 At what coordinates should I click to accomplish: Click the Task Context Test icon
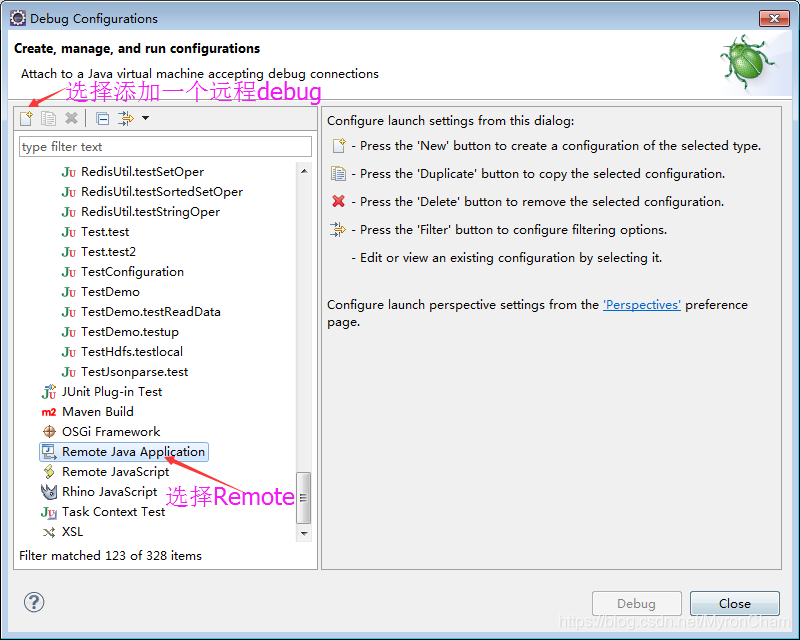pyautogui.click(x=49, y=512)
